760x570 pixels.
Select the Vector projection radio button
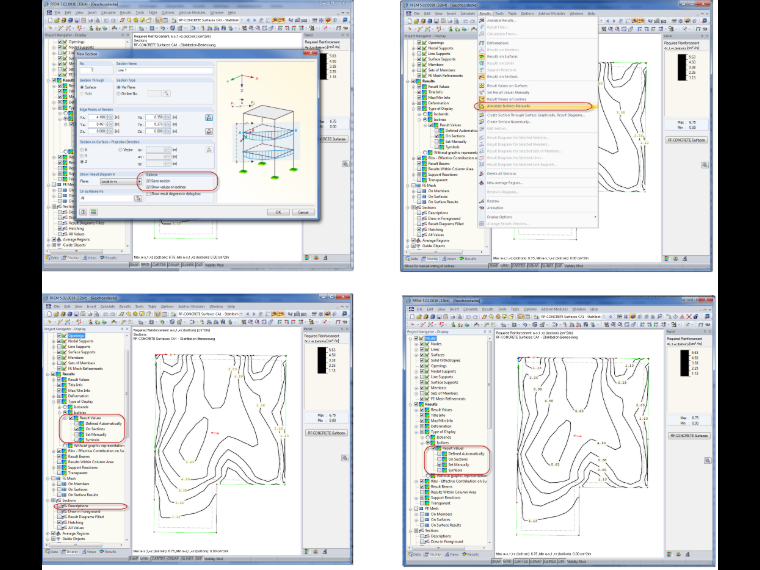tap(120, 150)
